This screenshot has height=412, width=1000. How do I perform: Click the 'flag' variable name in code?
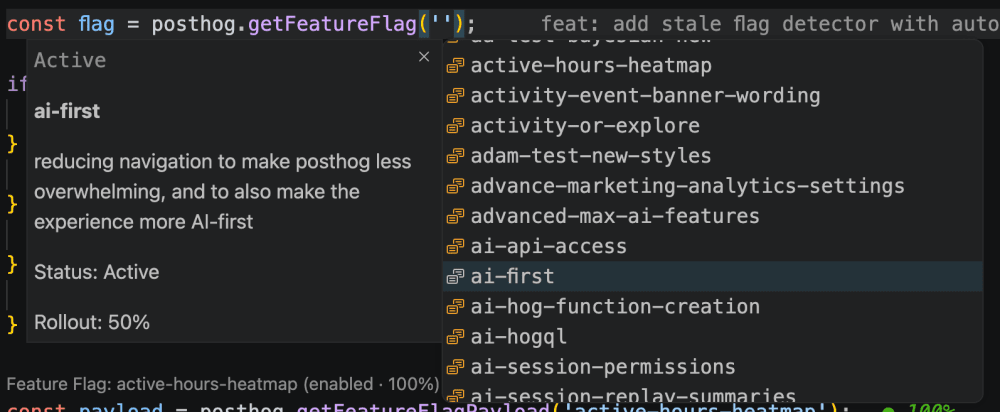pos(96,25)
